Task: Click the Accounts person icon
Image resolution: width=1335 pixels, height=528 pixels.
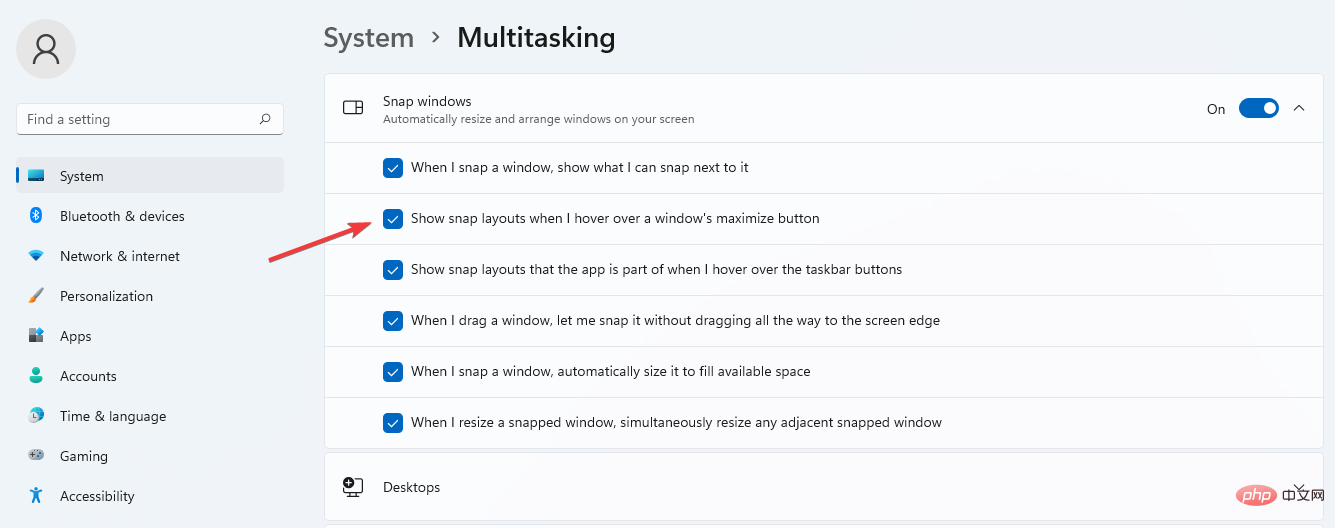Action: point(37,376)
